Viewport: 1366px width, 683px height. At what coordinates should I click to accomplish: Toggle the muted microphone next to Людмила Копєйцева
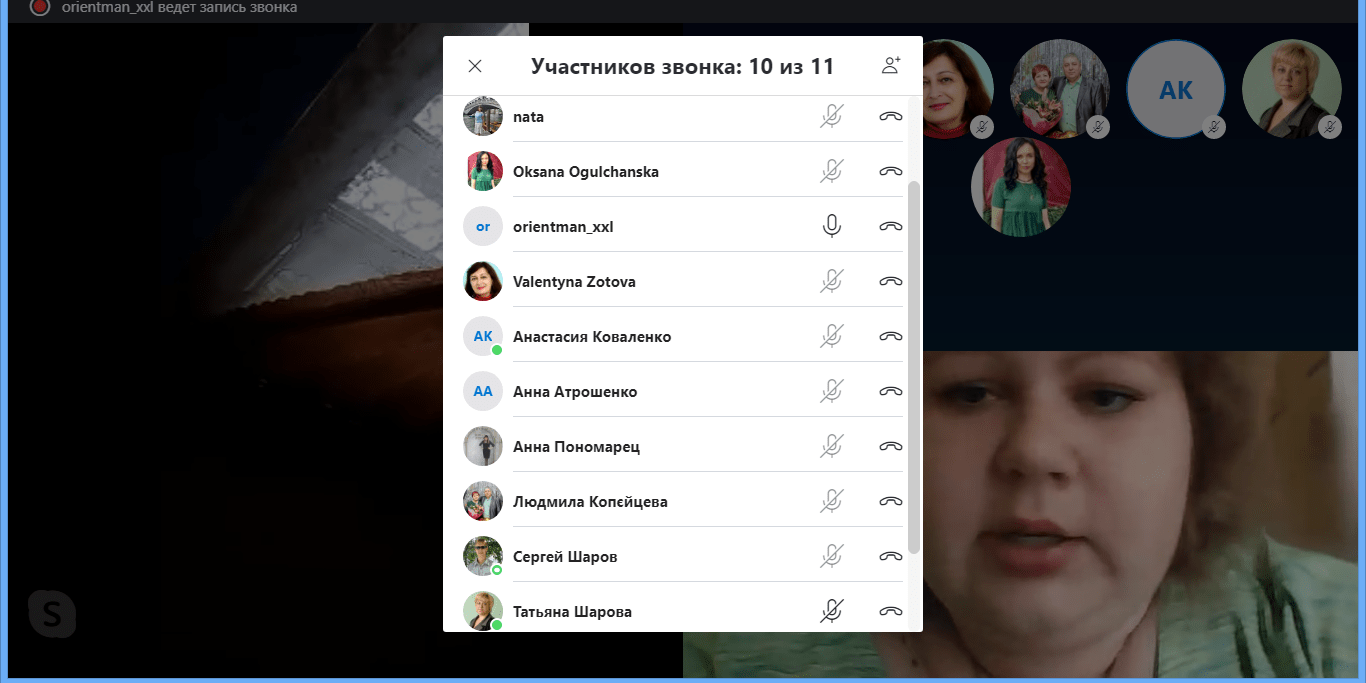coord(832,501)
